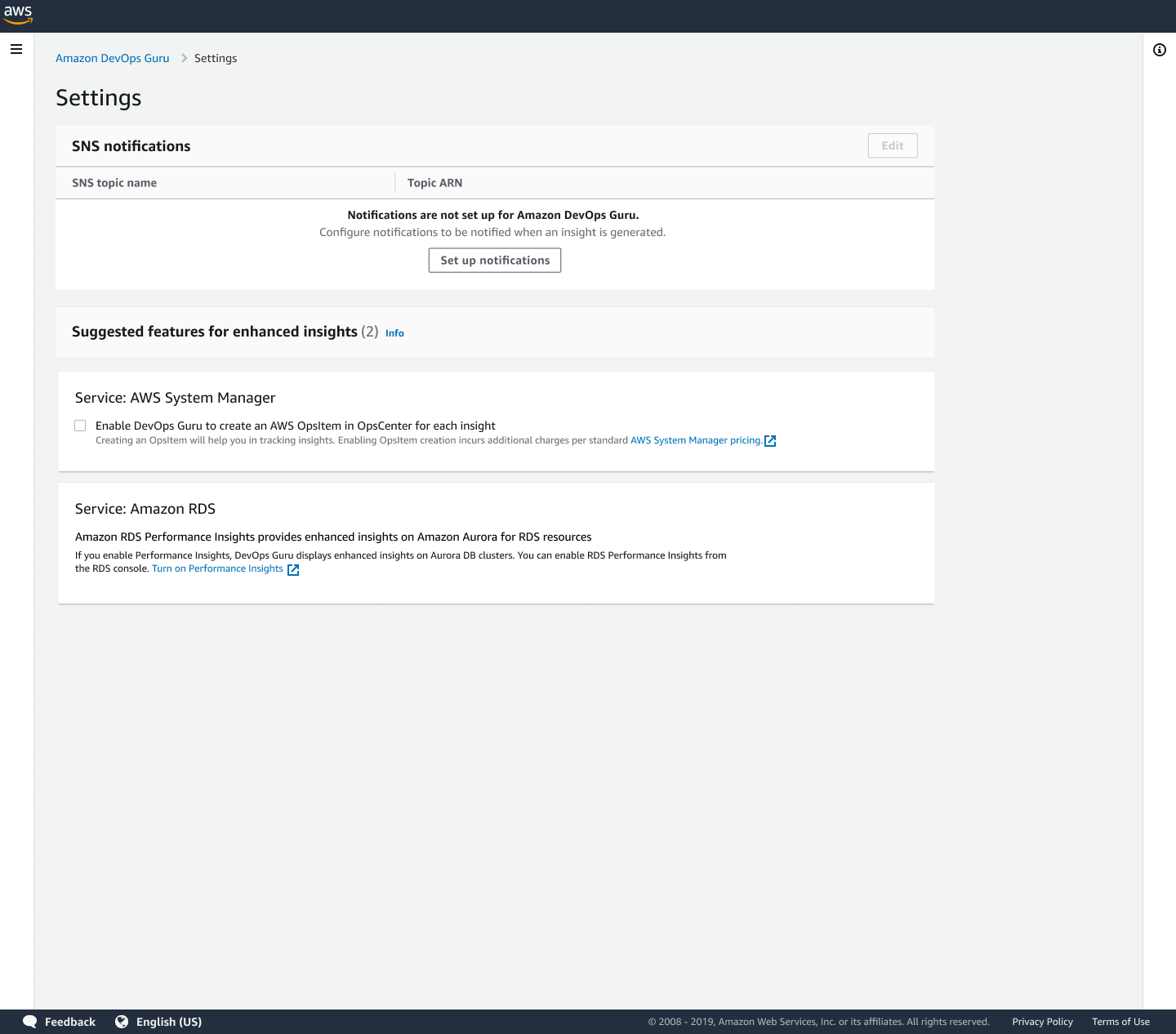Image resolution: width=1176 pixels, height=1034 pixels.
Task: Click the globe language icon
Action: pyautogui.click(x=122, y=1022)
